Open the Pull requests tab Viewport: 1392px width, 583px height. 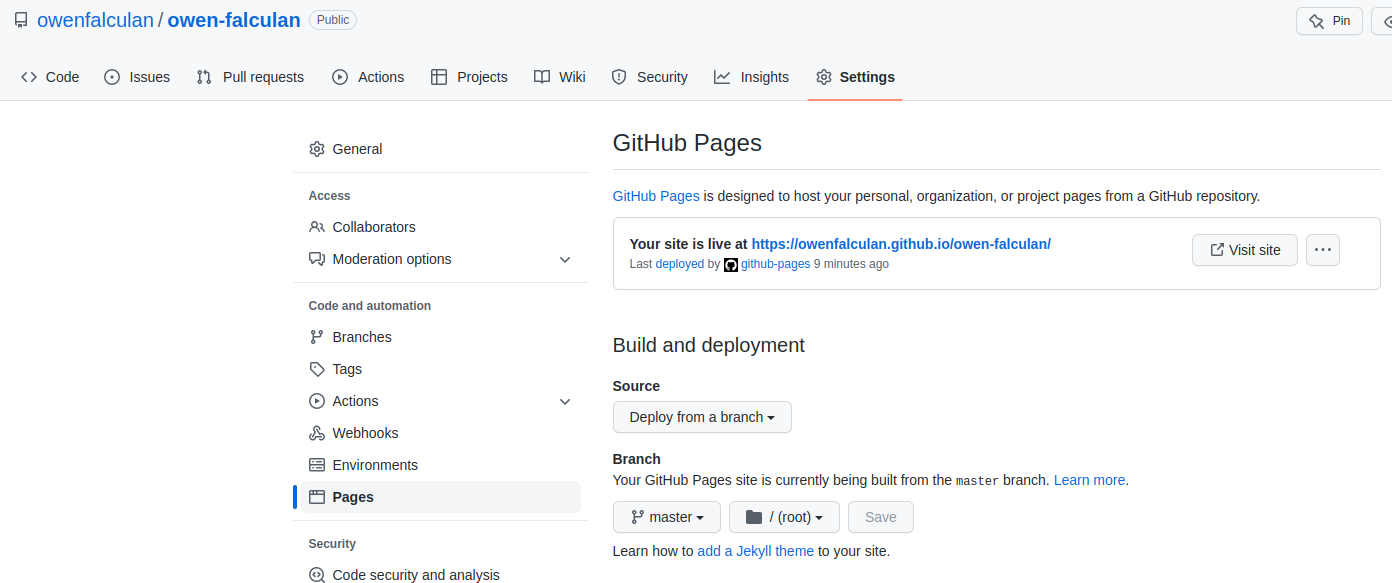click(x=250, y=77)
